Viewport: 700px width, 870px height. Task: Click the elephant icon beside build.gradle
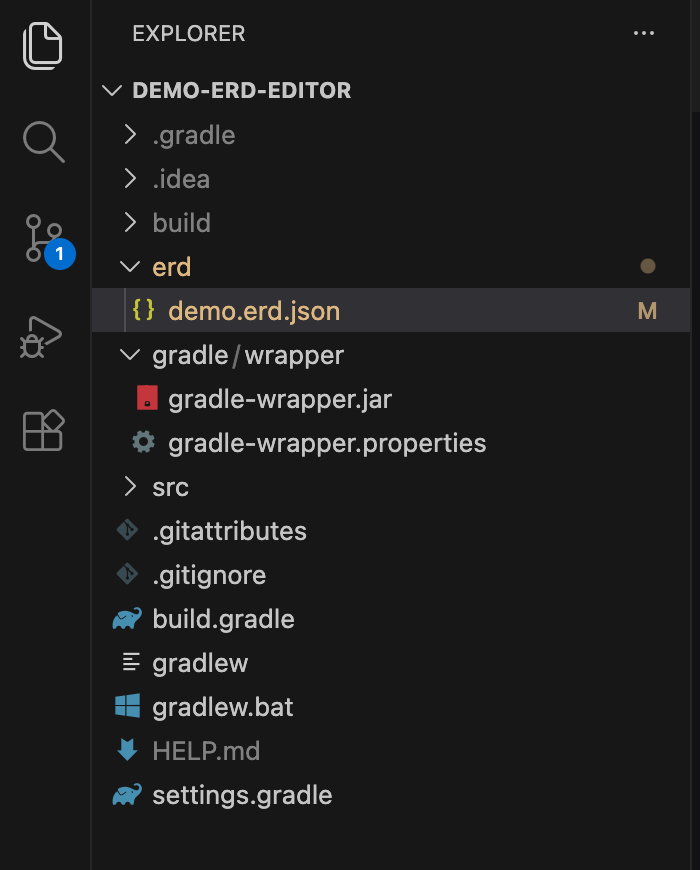(127, 619)
